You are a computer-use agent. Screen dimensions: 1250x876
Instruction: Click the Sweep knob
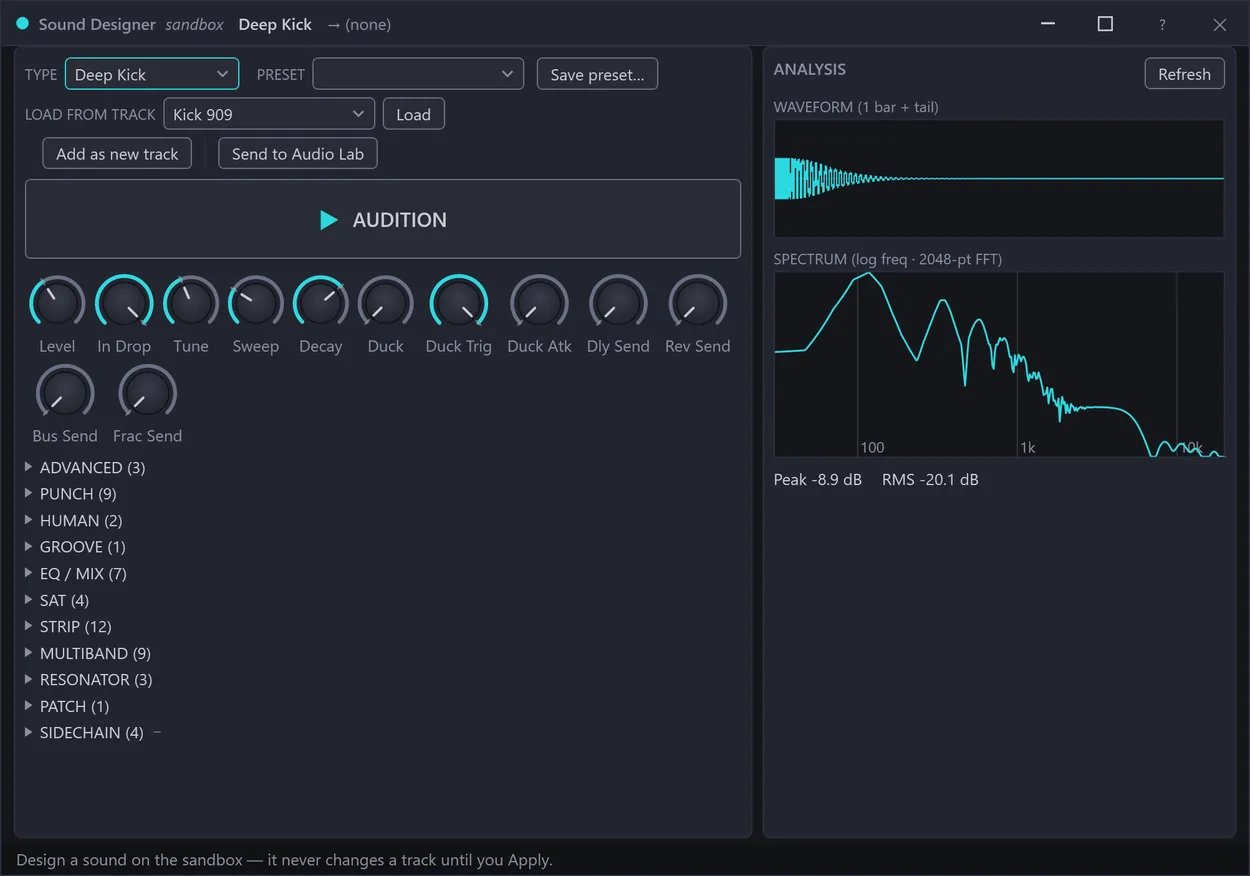(x=256, y=303)
